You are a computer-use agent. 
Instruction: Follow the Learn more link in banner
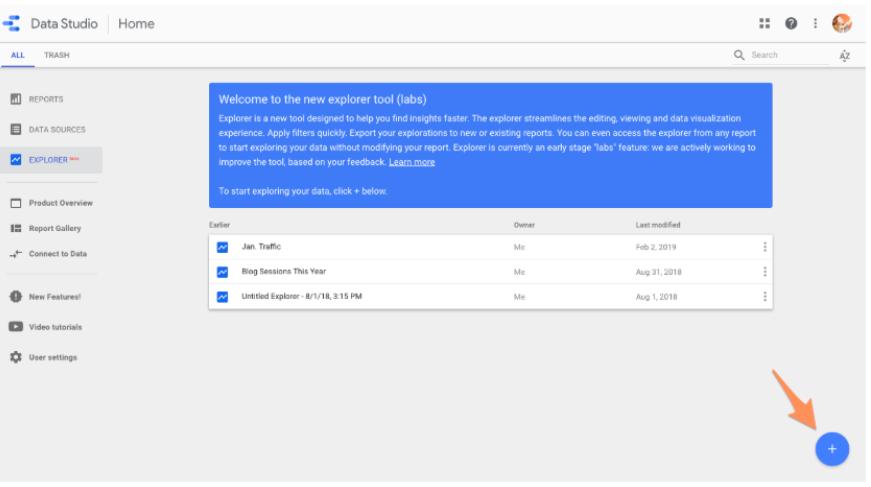pyautogui.click(x=412, y=162)
